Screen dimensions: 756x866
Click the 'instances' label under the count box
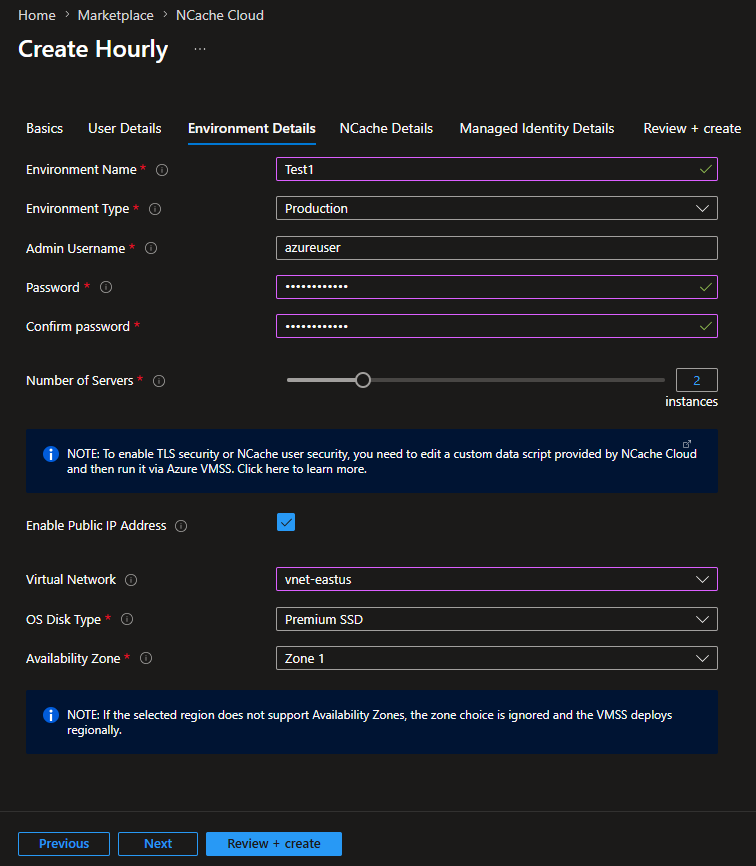click(x=691, y=402)
